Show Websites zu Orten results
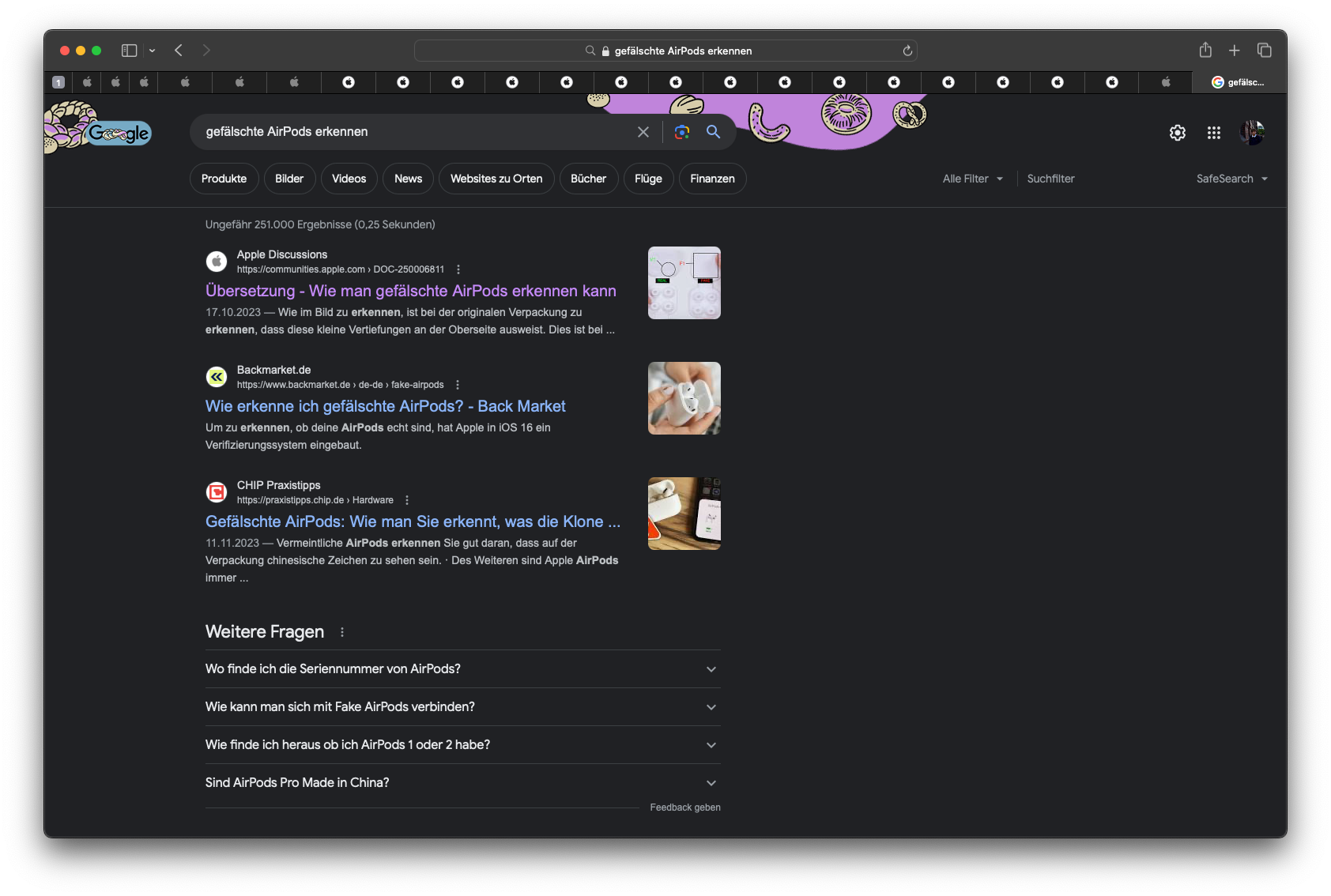This screenshot has height=896, width=1331. coord(496,179)
